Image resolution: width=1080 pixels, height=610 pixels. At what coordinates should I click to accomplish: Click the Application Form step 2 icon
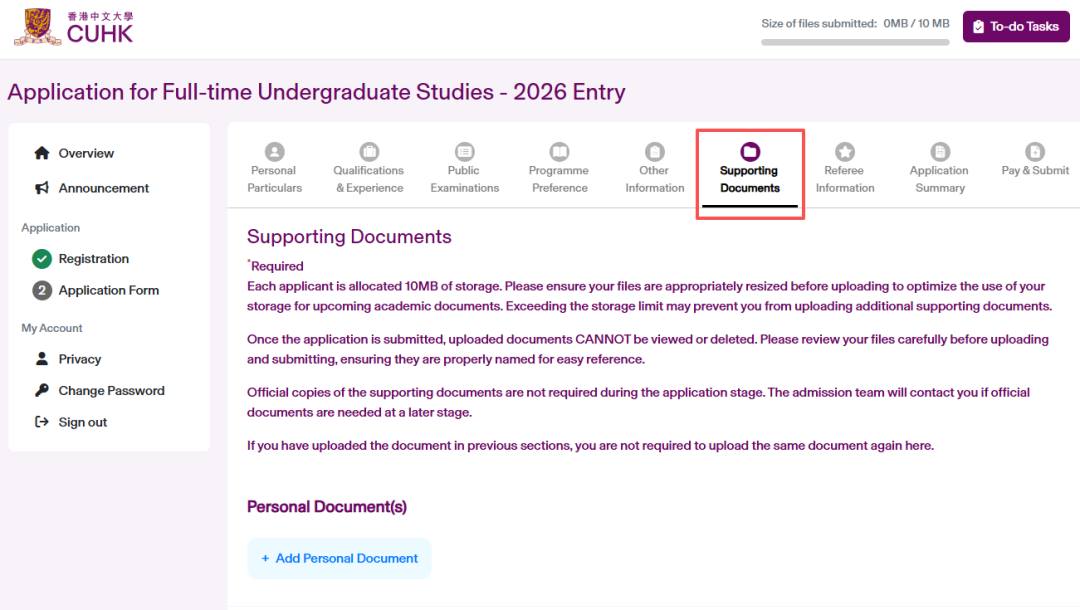42,291
